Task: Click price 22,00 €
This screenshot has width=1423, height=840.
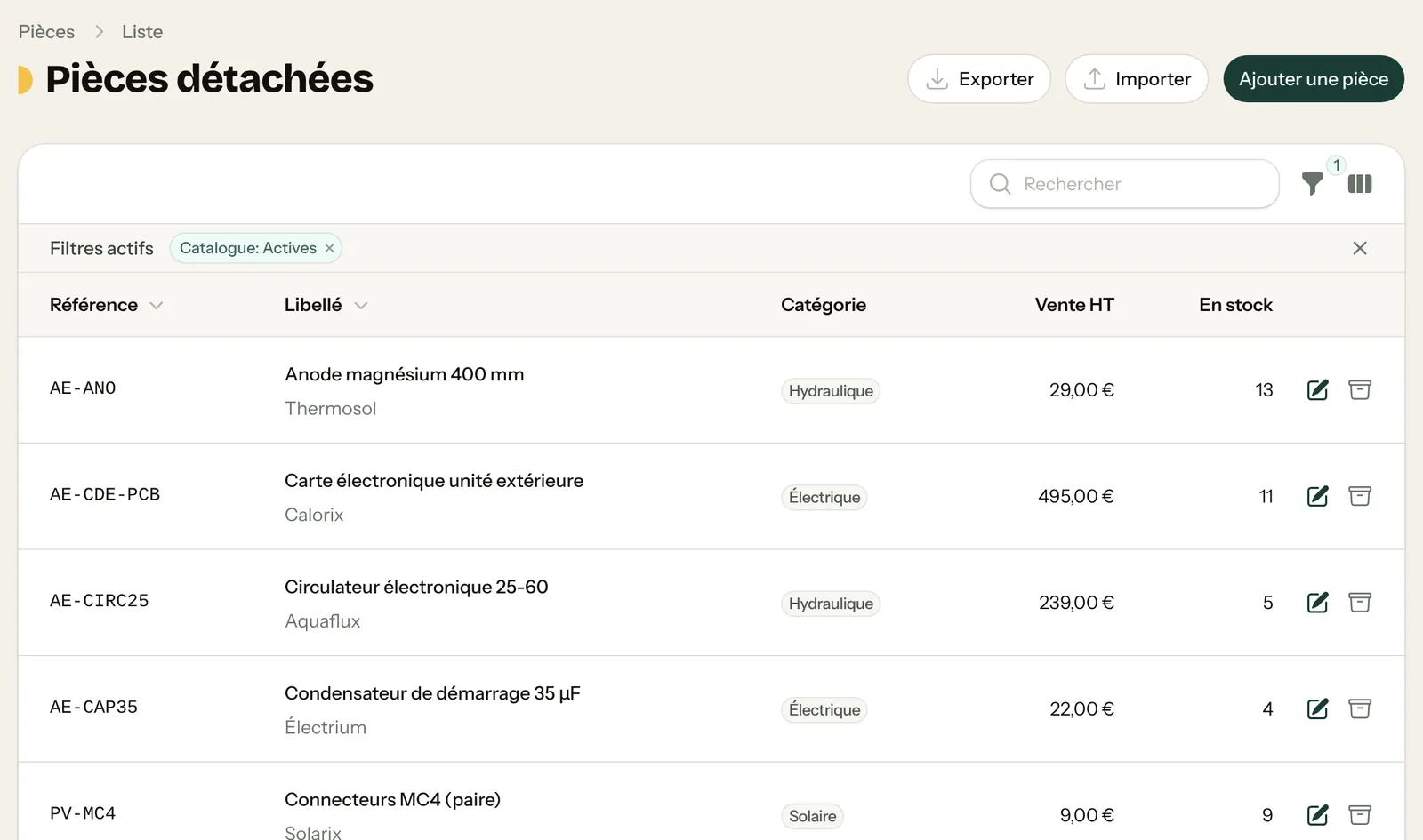Action: click(x=1081, y=709)
